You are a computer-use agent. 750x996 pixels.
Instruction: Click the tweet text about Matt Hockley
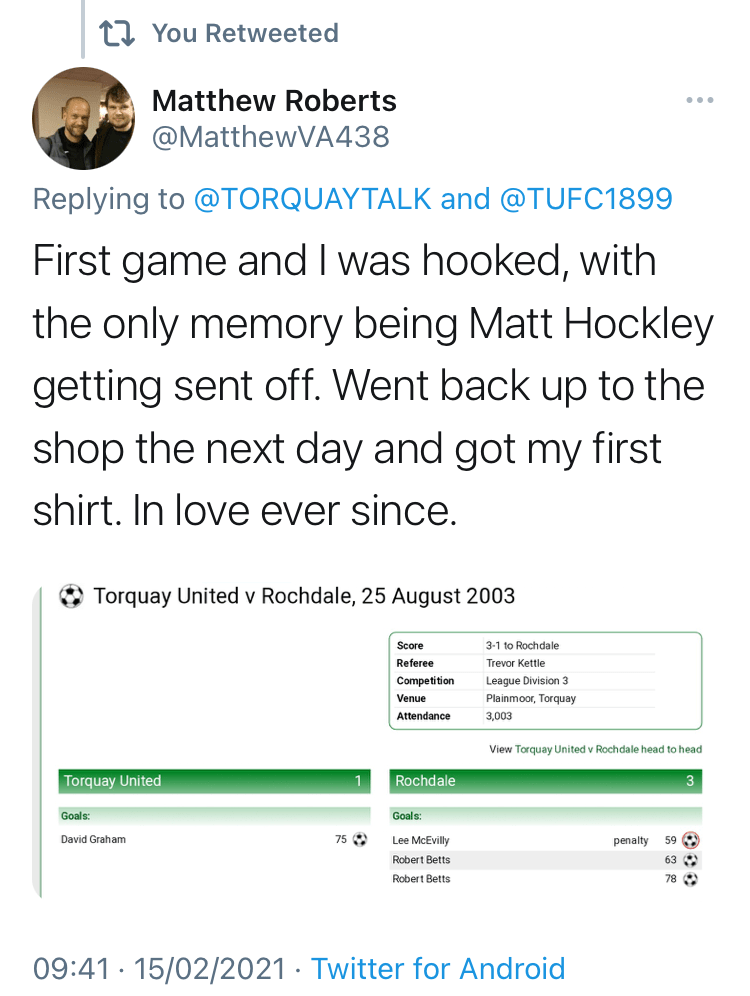click(374, 386)
